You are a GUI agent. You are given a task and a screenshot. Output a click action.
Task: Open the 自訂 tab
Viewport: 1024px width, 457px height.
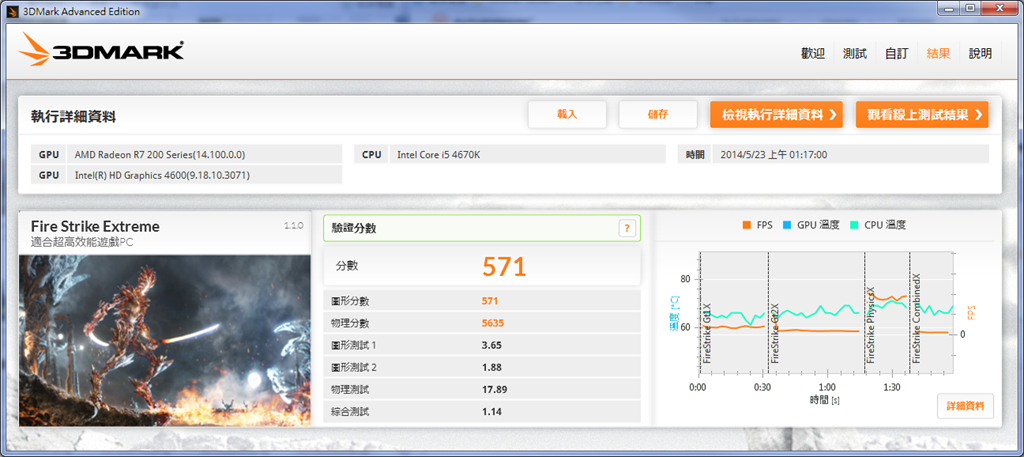click(x=896, y=54)
